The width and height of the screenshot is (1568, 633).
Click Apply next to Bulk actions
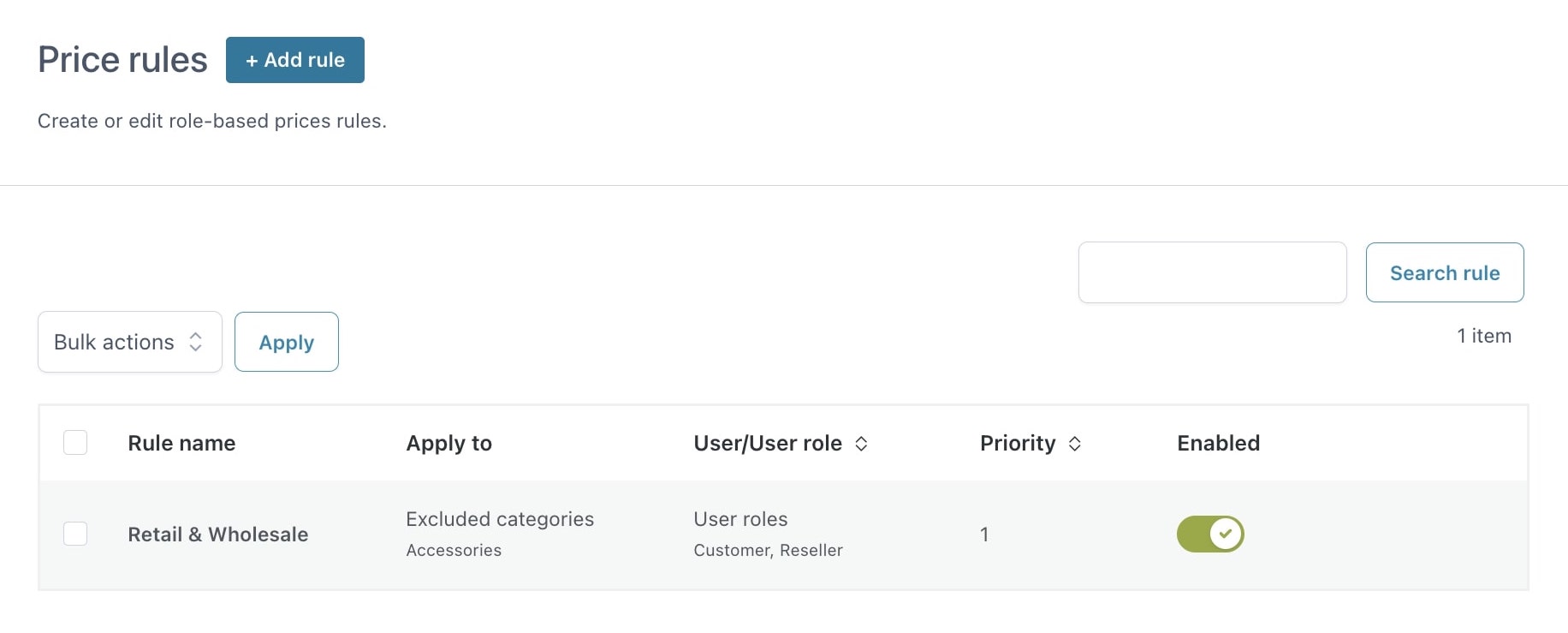point(287,342)
